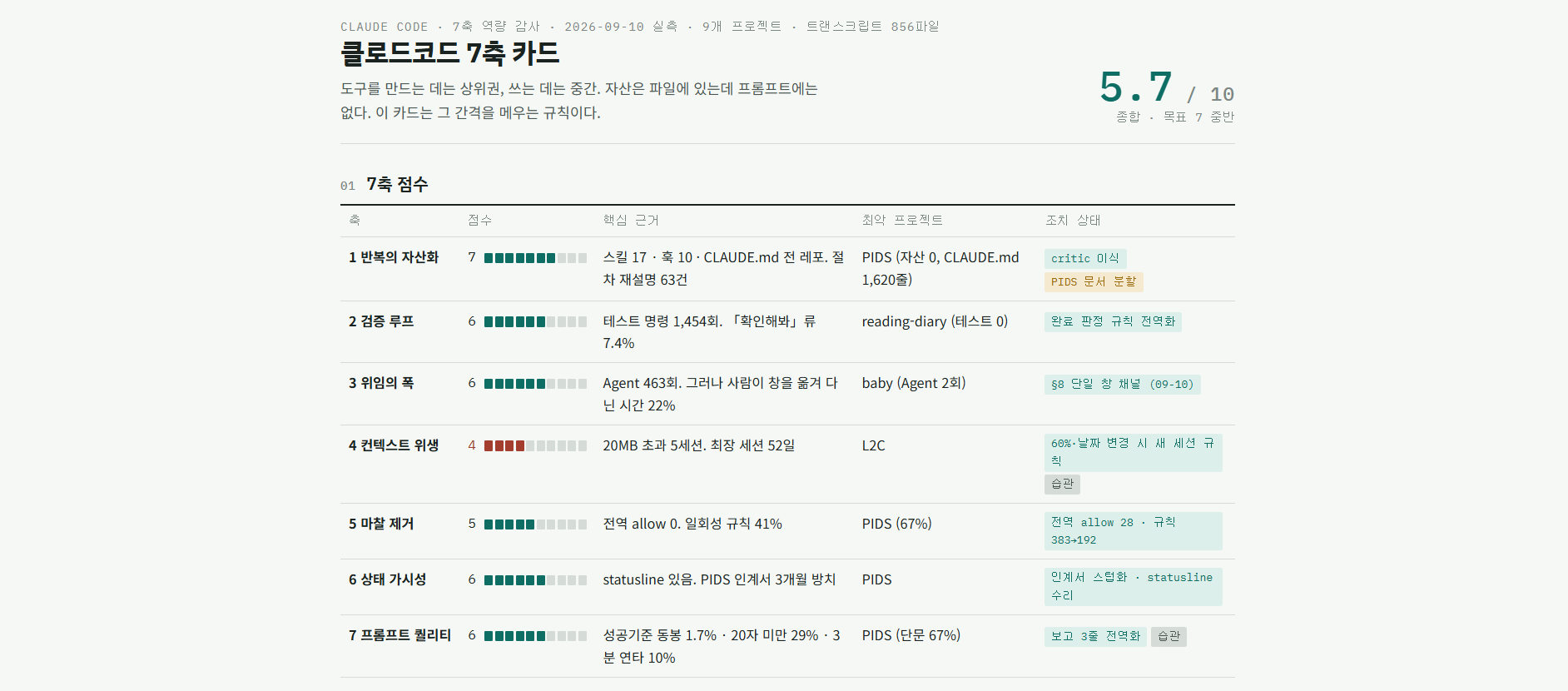Click the gray '습관' tag in the 컨텍스트 위생 row

pyautogui.click(x=1062, y=485)
